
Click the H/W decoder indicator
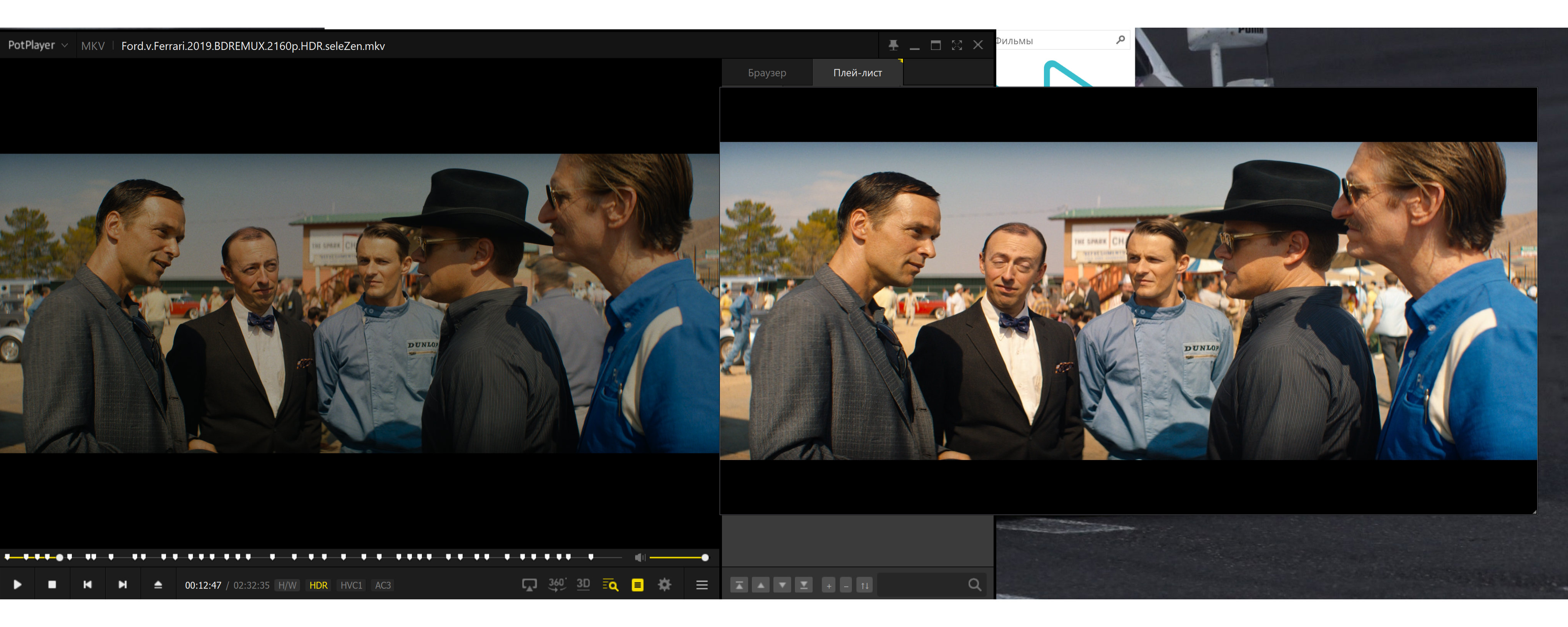287,585
